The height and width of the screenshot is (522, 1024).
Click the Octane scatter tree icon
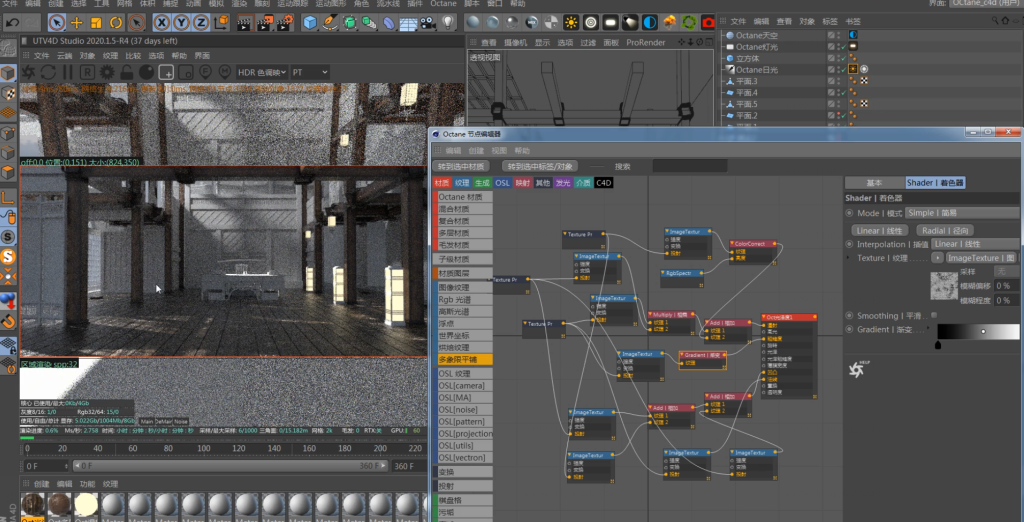[x=669, y=24]
